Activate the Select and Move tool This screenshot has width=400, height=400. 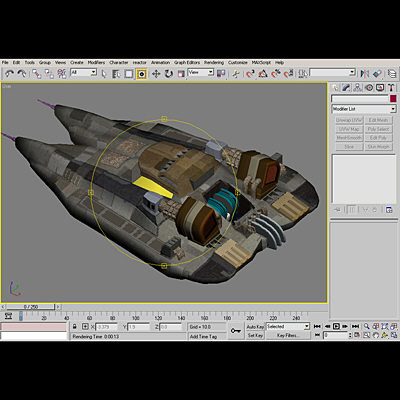(156, 74)
